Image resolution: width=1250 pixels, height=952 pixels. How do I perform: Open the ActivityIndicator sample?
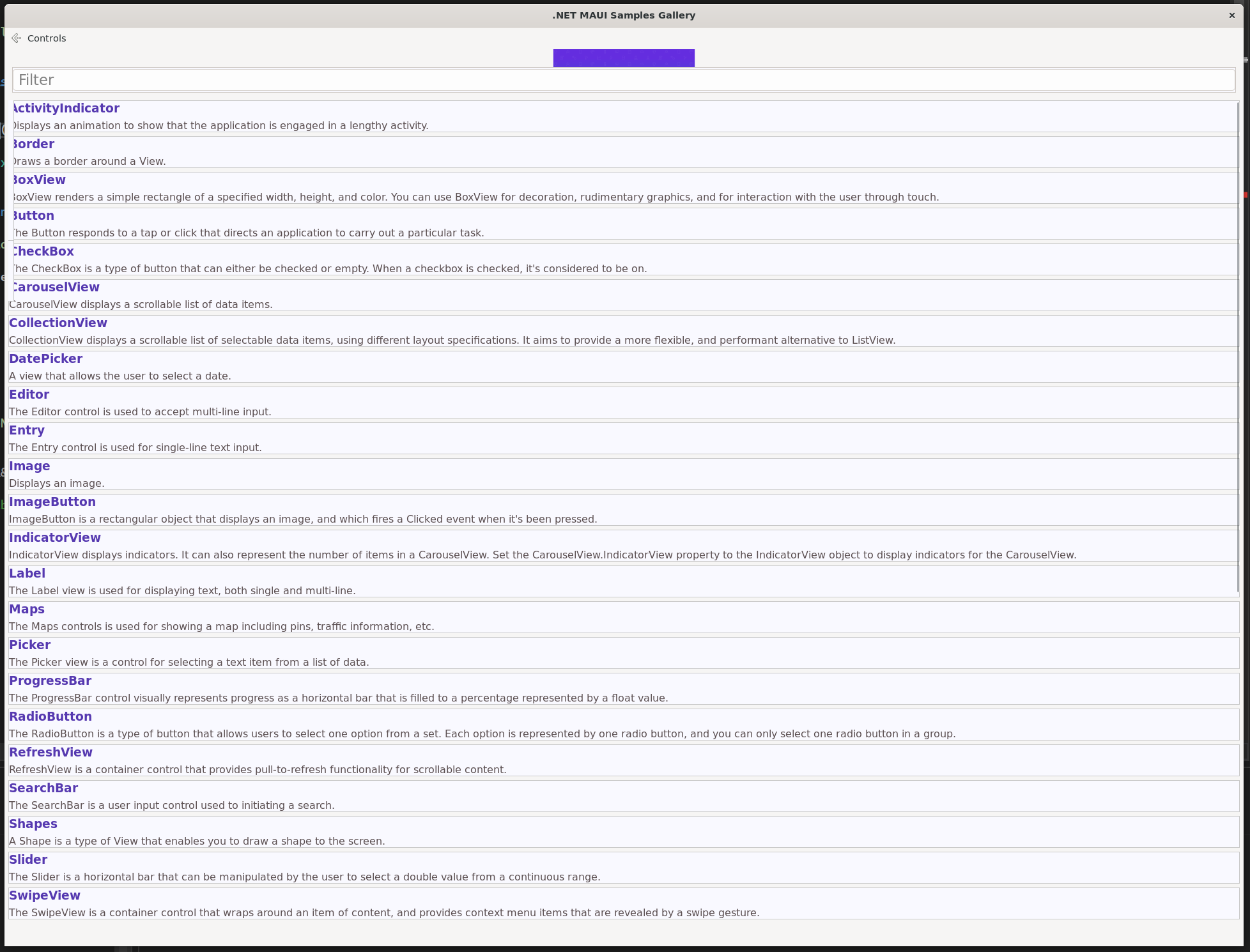pyautogui.click(x=66, y=109)
